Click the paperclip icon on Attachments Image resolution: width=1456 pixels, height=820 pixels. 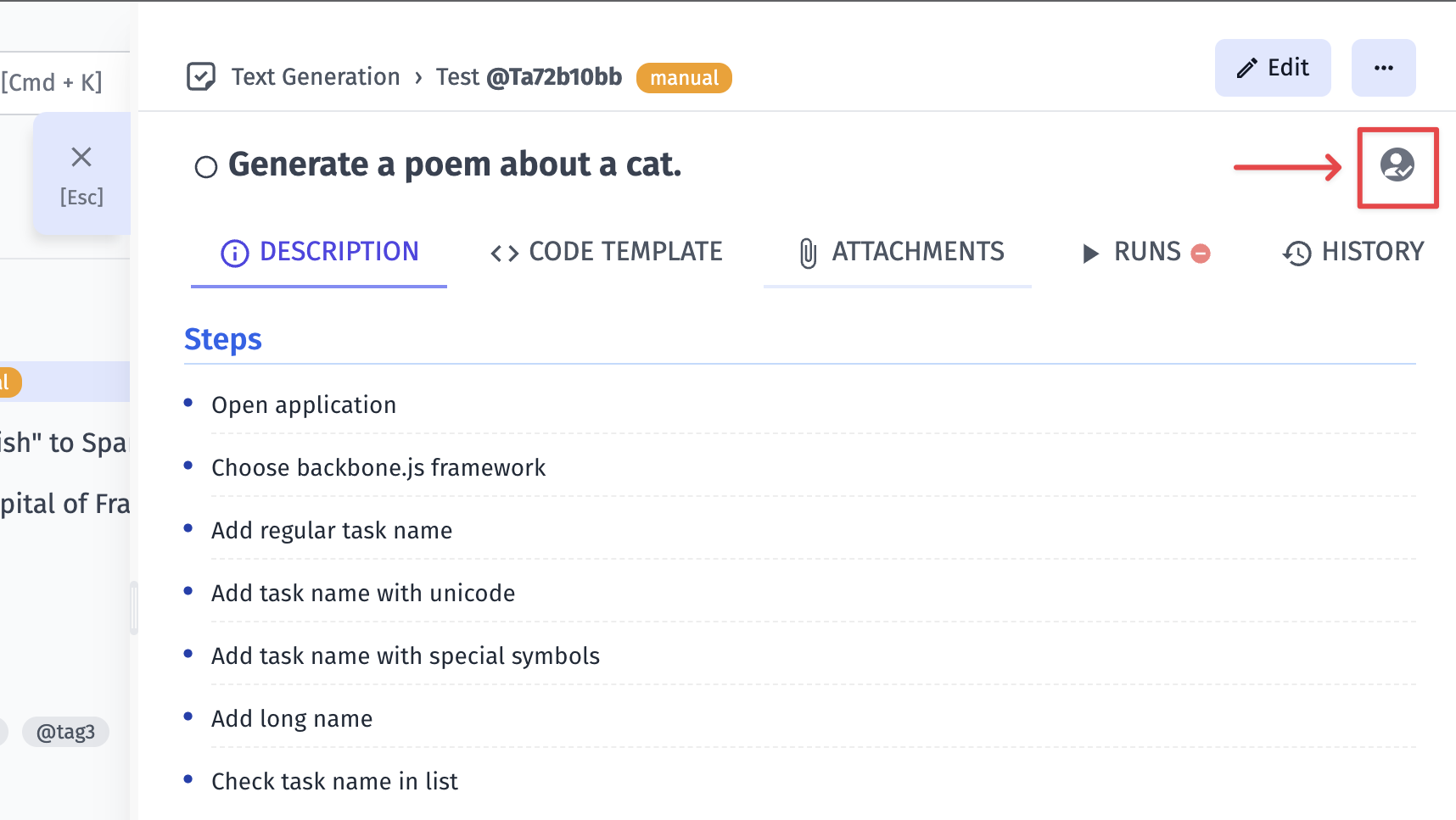808,253
